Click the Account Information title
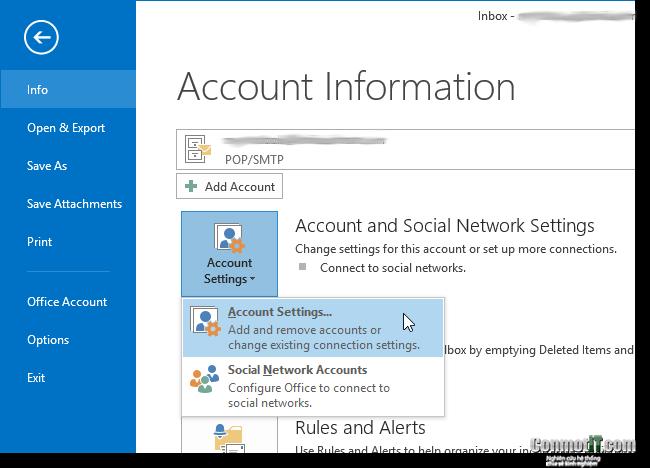The height and width of the screenshot is (468, 650). [x=346, y=87]
